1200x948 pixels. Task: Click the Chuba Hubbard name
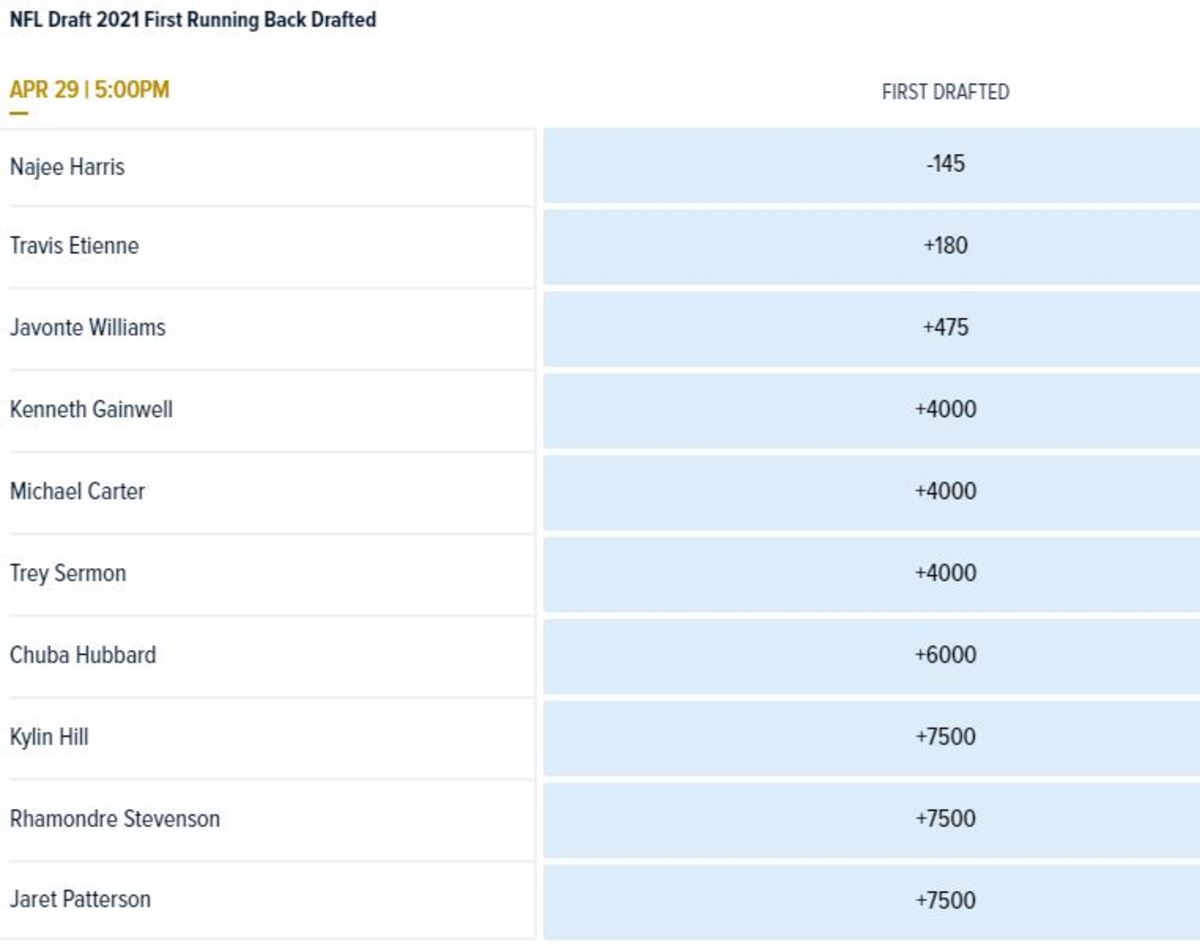tap(83, 656)
